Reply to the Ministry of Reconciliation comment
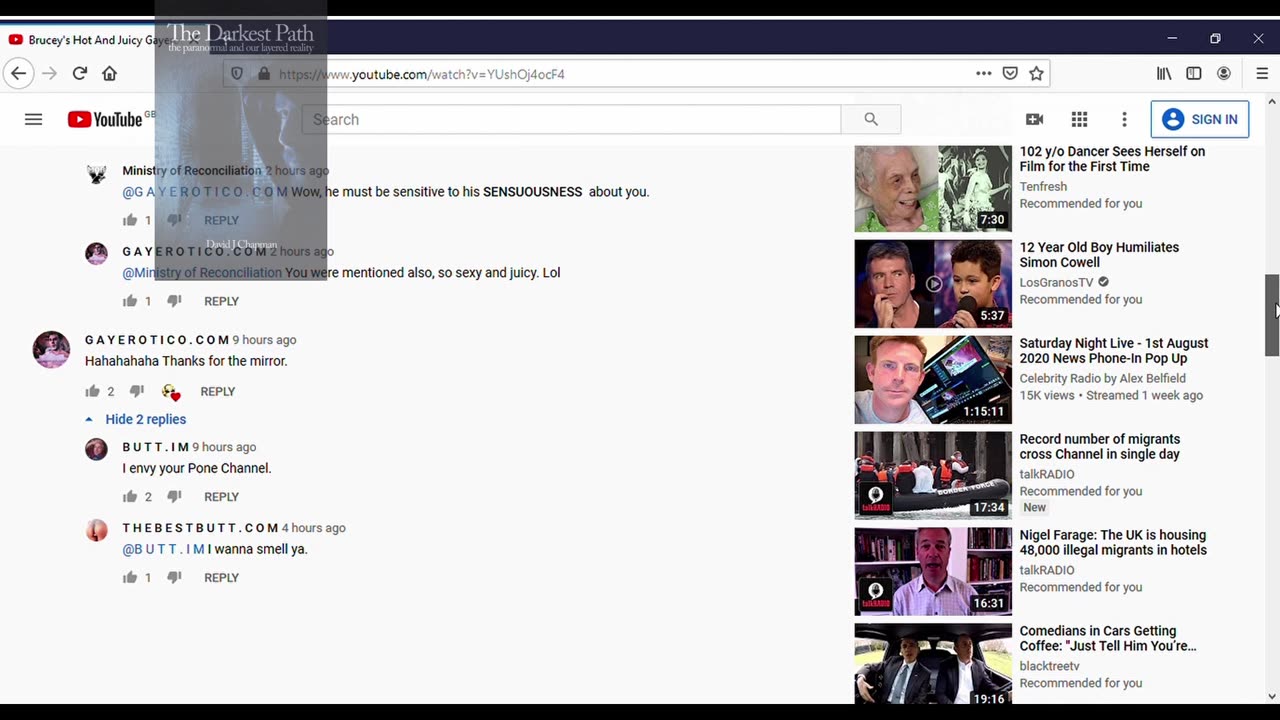The height and width of the screenshot is (720, 1280). [x=221, y=220]
